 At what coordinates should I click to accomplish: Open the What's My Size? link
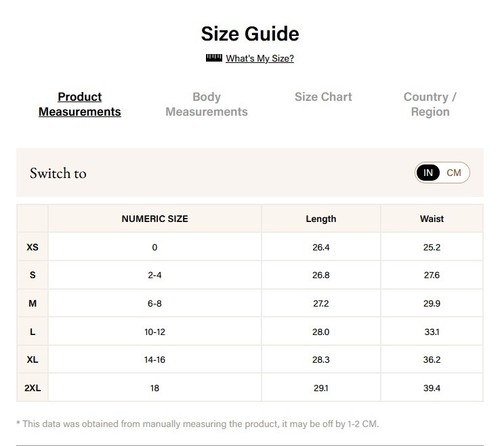click(260, 58)
